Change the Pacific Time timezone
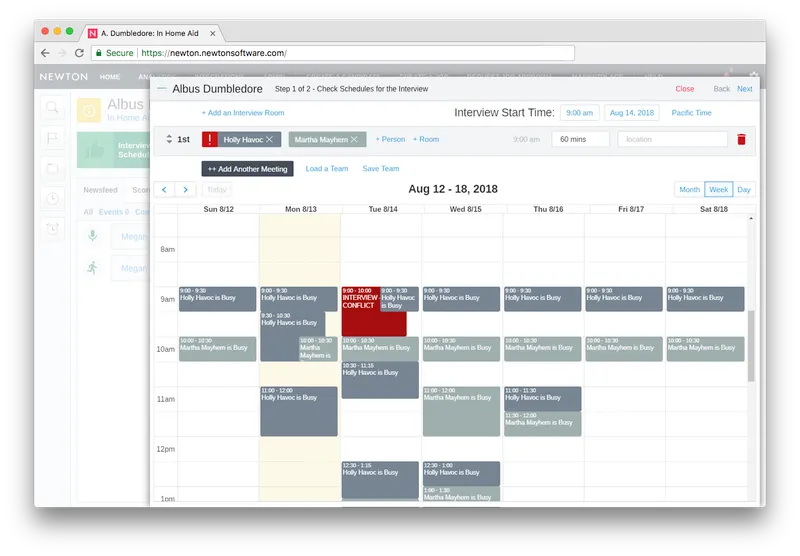Screen dimensions: 800x556 click(x=691, y=113)
